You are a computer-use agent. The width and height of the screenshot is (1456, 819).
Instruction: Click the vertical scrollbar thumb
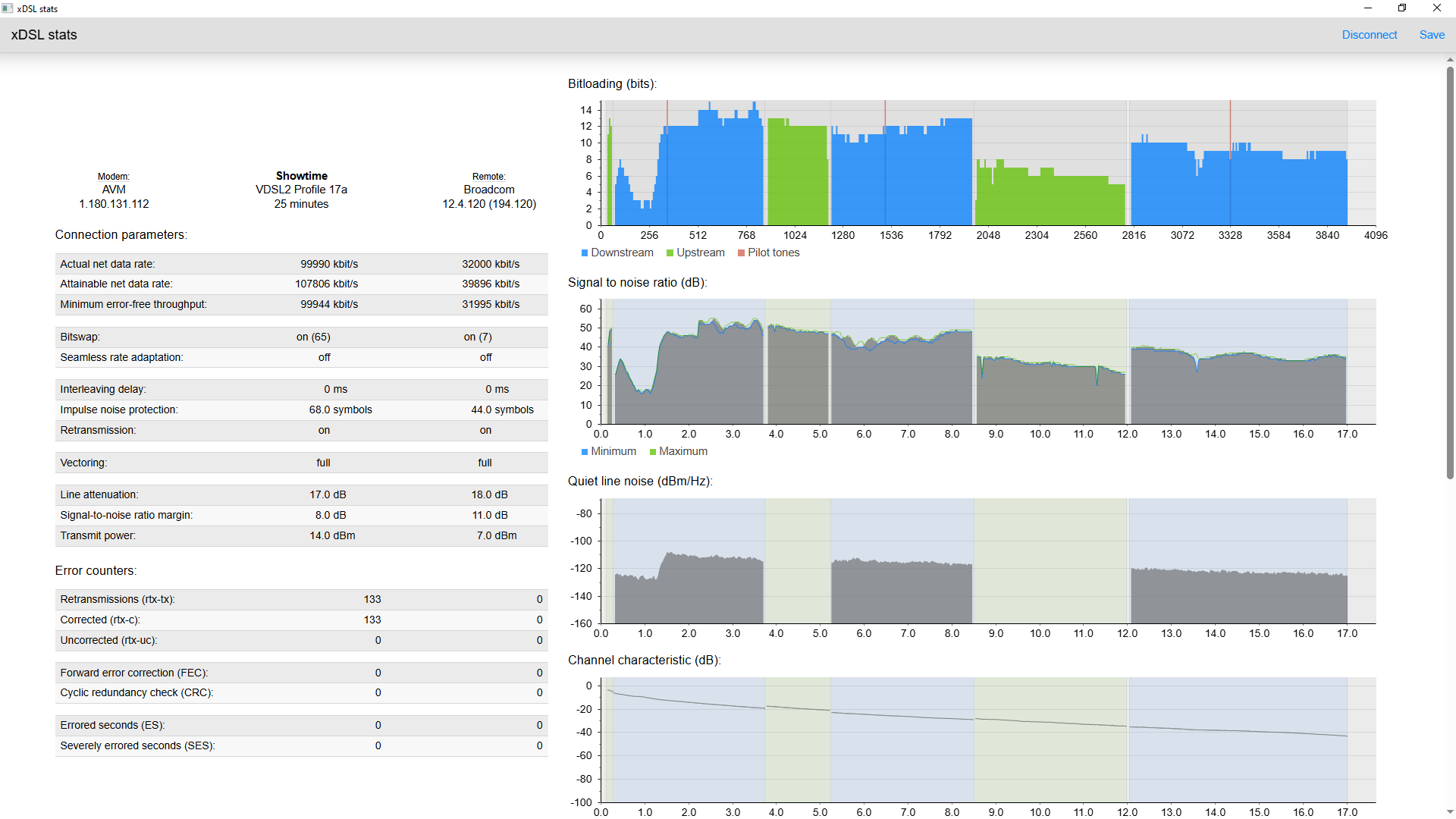tap(1450, 273)
